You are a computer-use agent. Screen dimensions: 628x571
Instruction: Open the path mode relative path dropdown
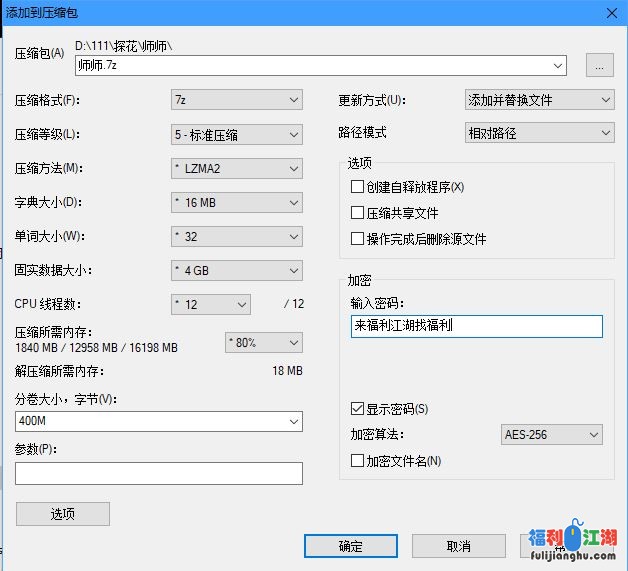[539, 132]
